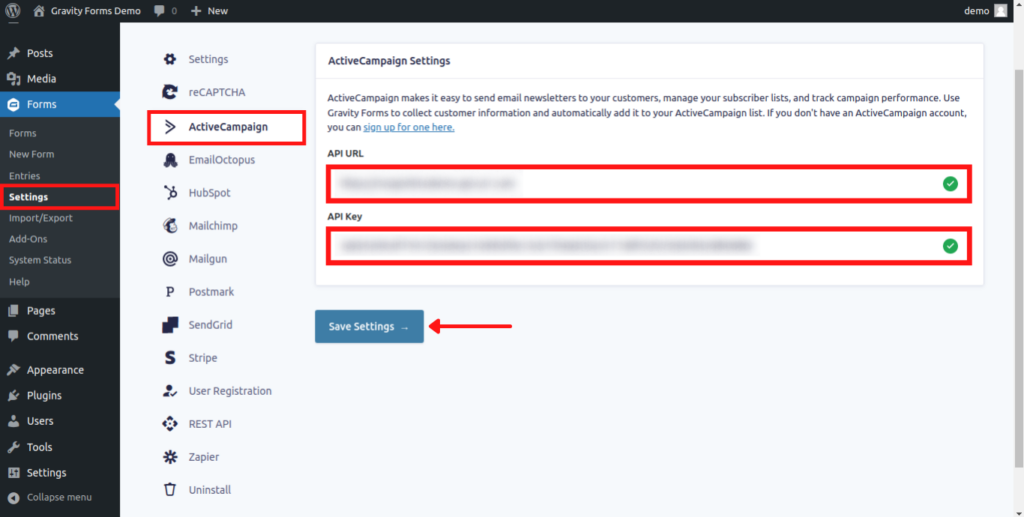Click the Tools wrench icon
This screenshot has height=517, width=1024.
[x=13, y=447]
